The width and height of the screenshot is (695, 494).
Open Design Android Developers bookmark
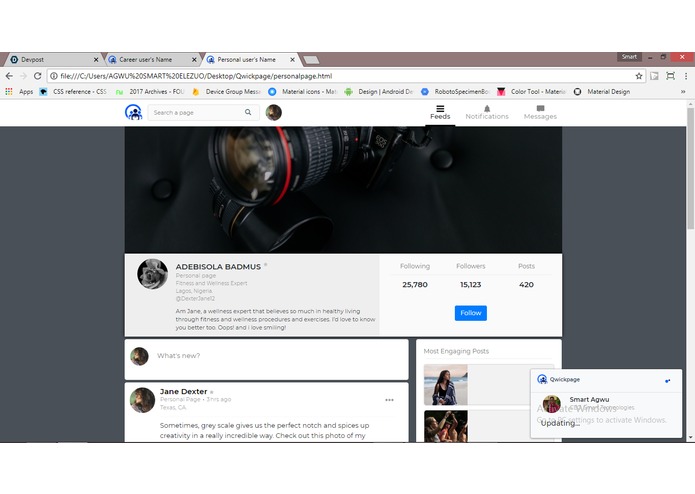tap(379, 92)
